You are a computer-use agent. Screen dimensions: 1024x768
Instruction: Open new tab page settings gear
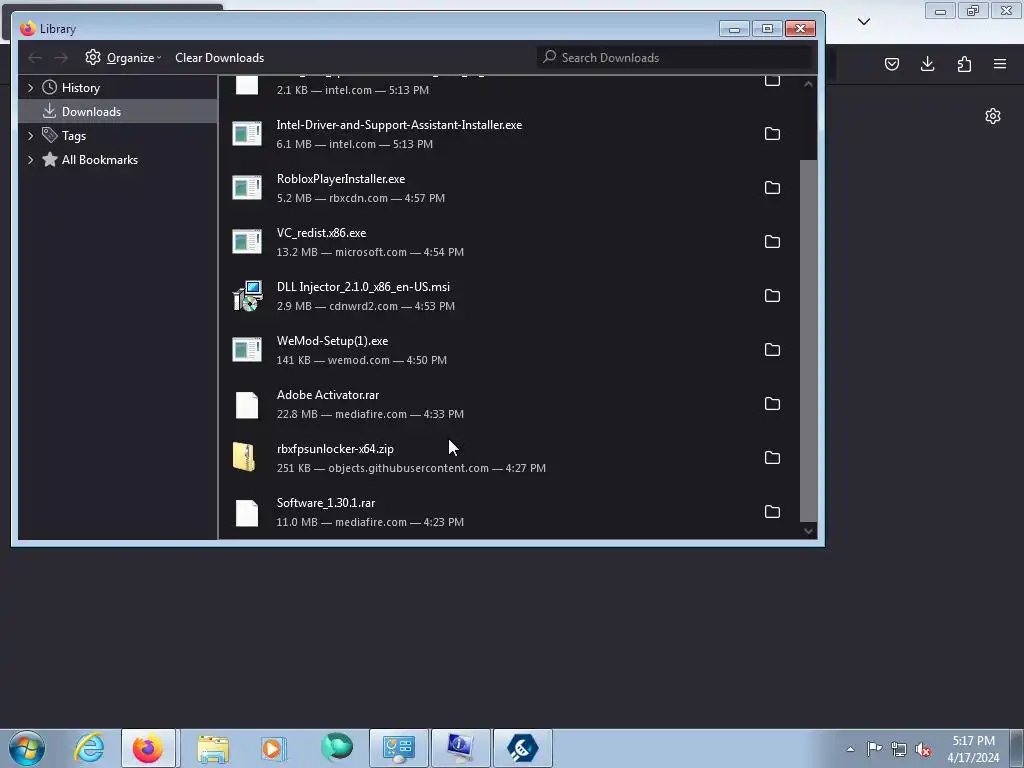993,116
